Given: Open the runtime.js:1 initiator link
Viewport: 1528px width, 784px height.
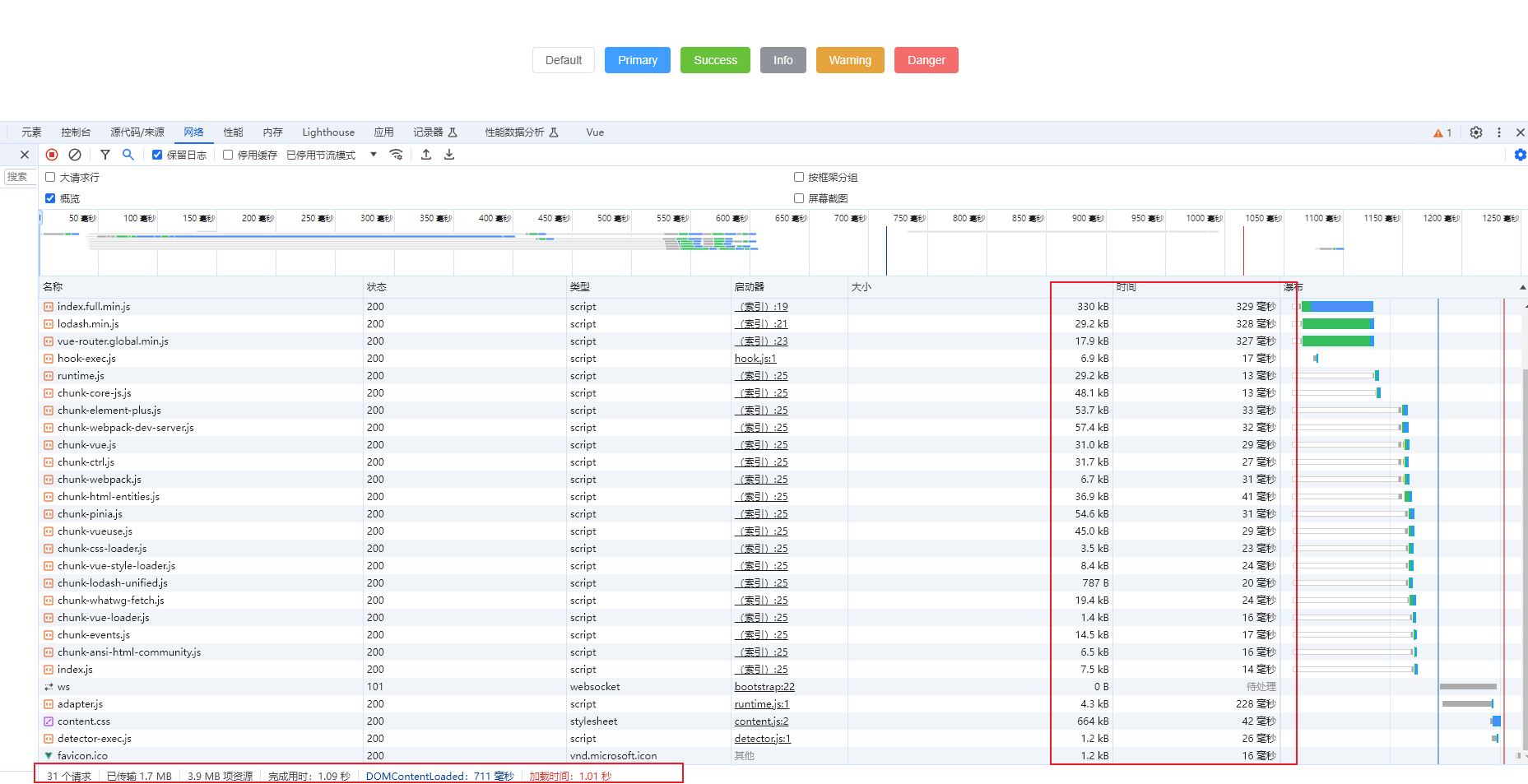Looking at the screenshot, I should click(x=762, y=704).
